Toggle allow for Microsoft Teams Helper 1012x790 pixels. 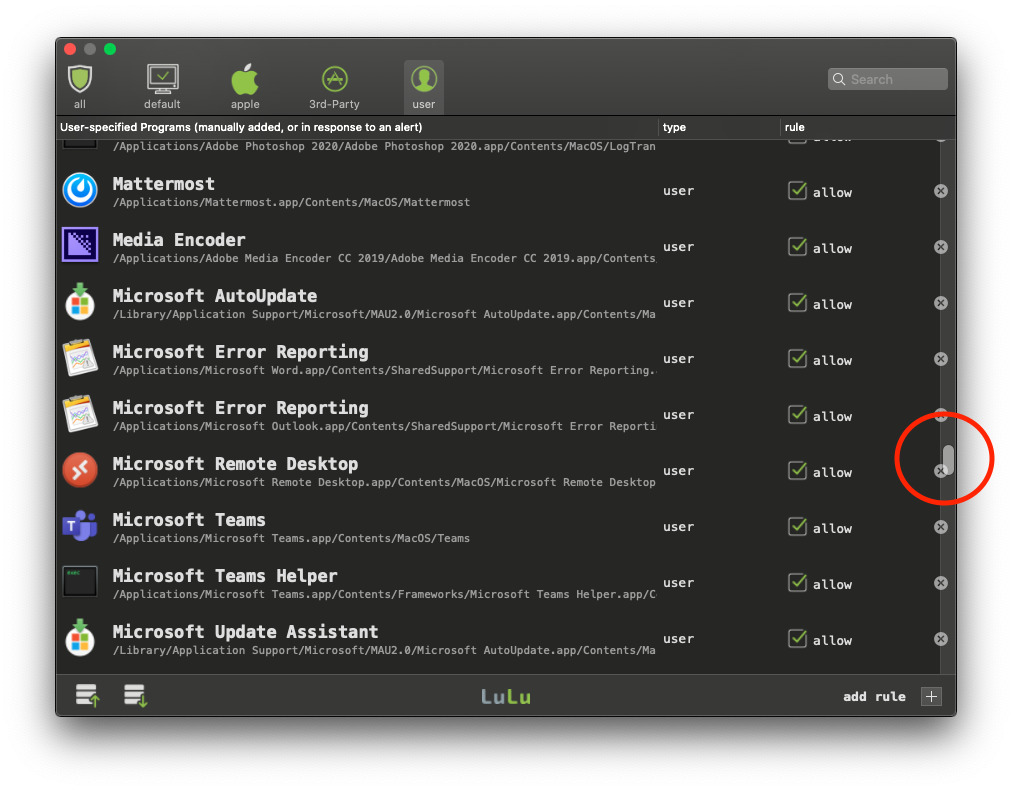point(798,583)
